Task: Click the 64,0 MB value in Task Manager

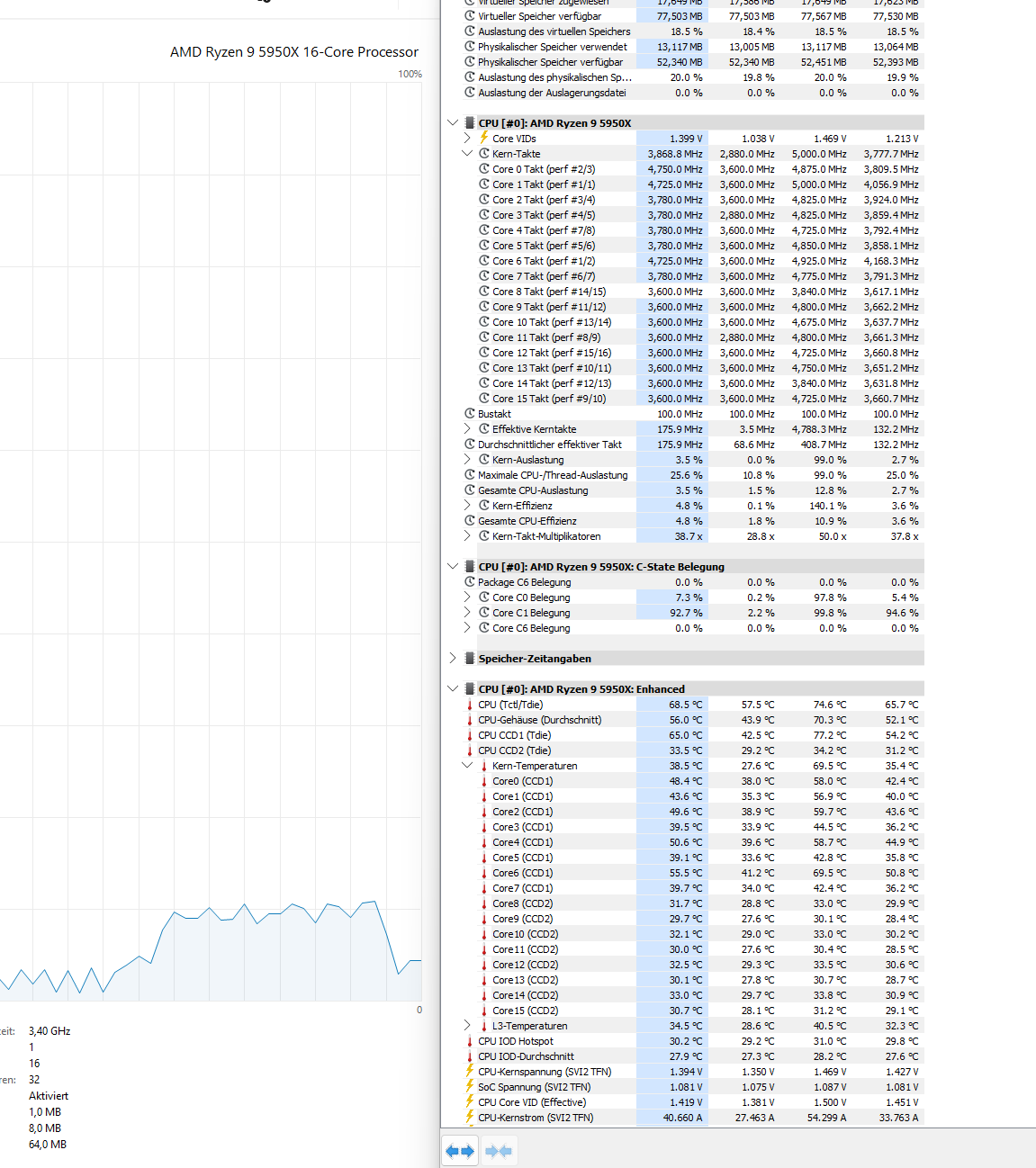Action: pyautogui.click(x=48, y=1145)
